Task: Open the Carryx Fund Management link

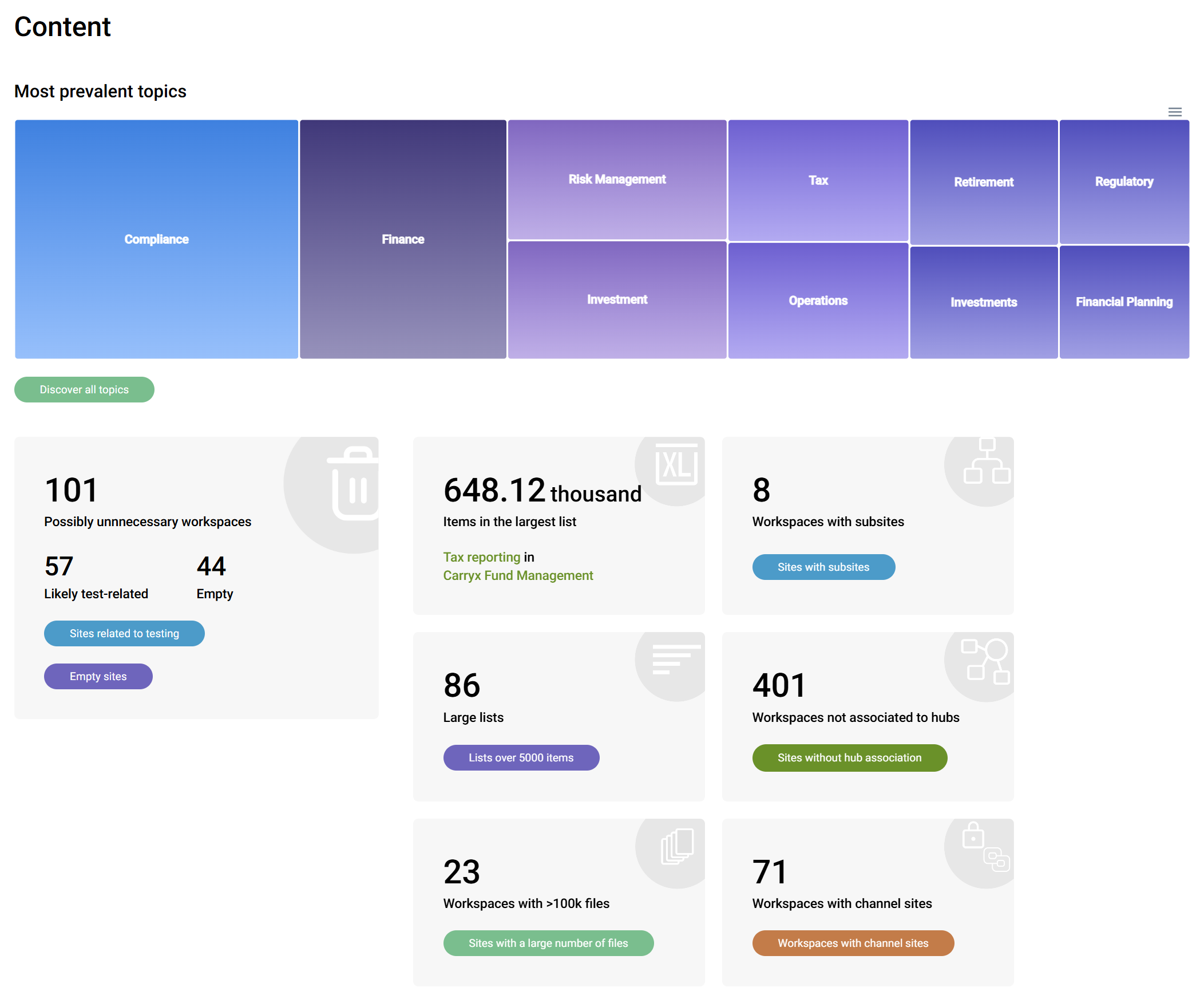Action: 518,575
